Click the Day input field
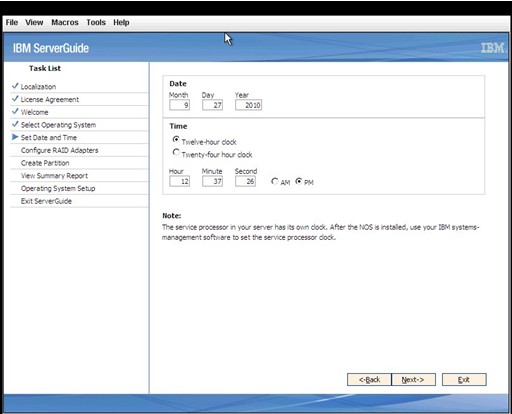Image resolution: width=512 pixels, height=414 pixels. [212, 105]
